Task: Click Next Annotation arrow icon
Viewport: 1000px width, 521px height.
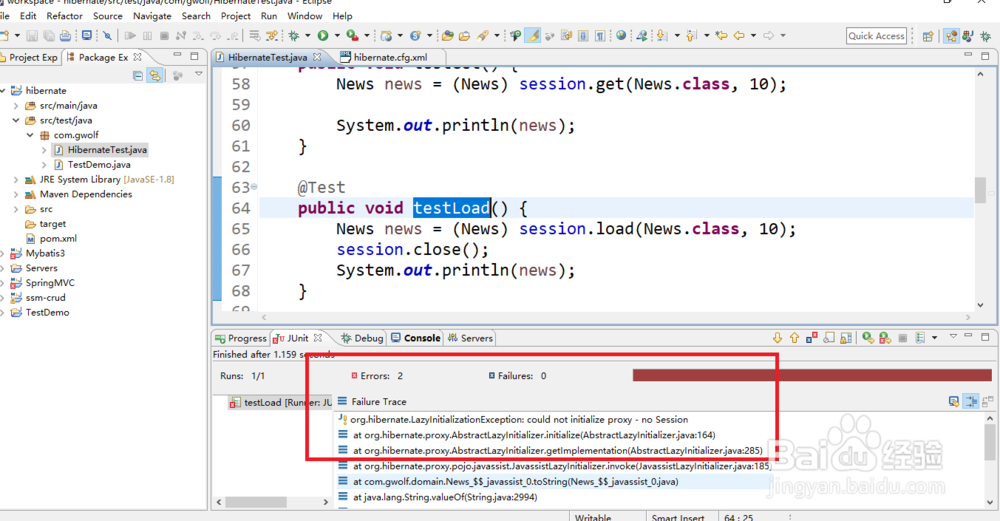Action: pos(662,36)
